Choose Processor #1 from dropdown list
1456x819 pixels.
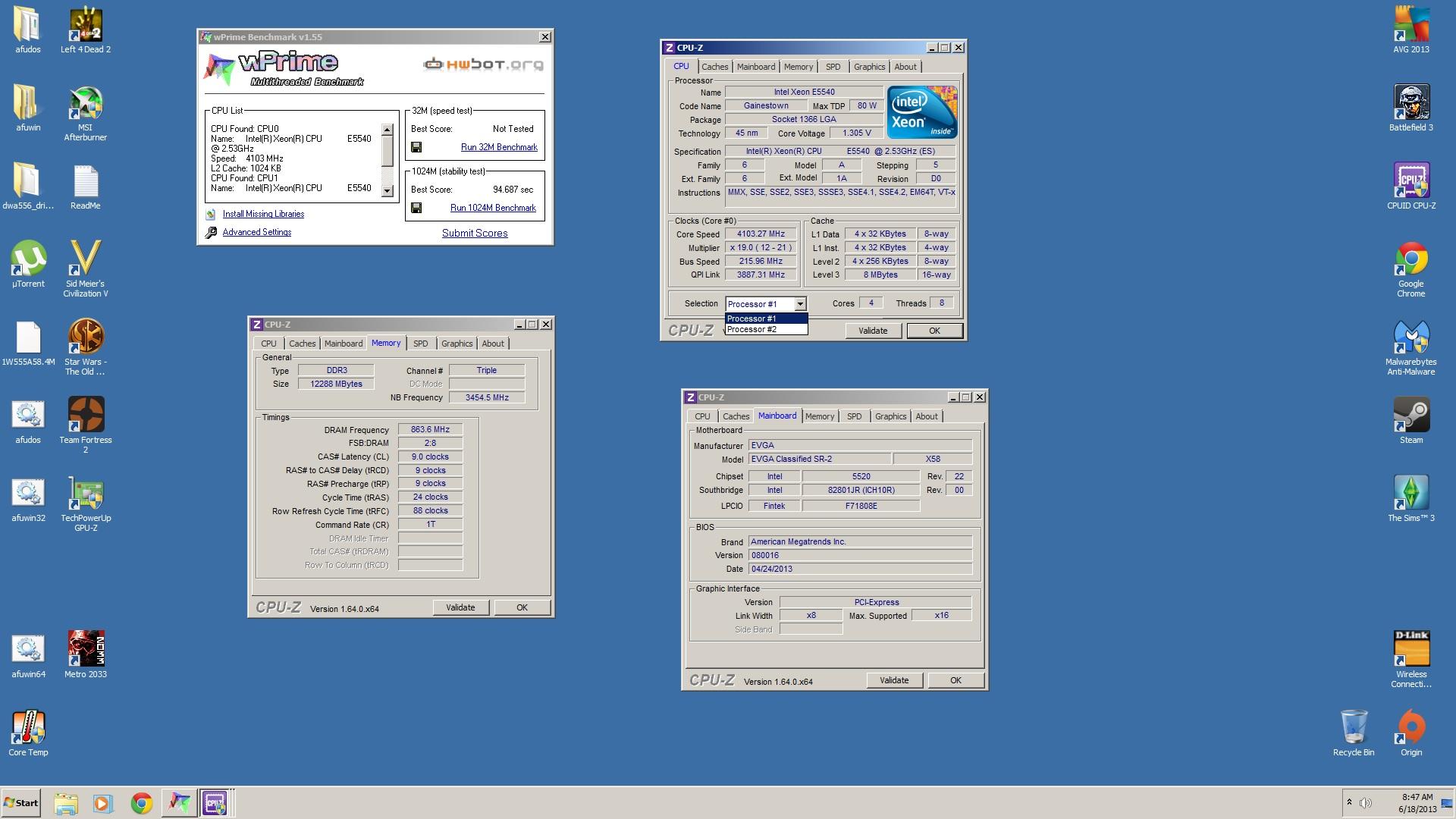click(x=766, y=318)
